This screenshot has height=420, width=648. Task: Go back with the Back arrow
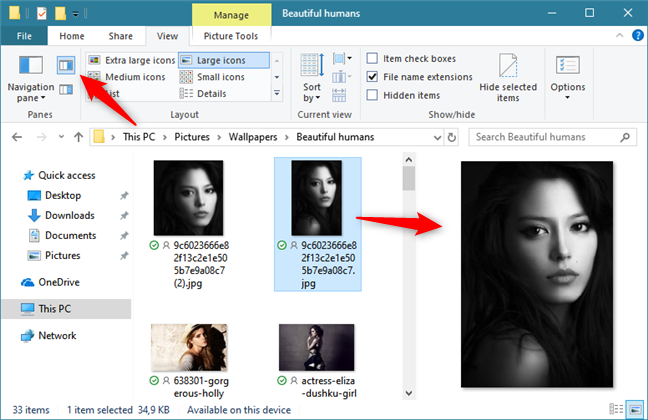(x=17, y=137)
